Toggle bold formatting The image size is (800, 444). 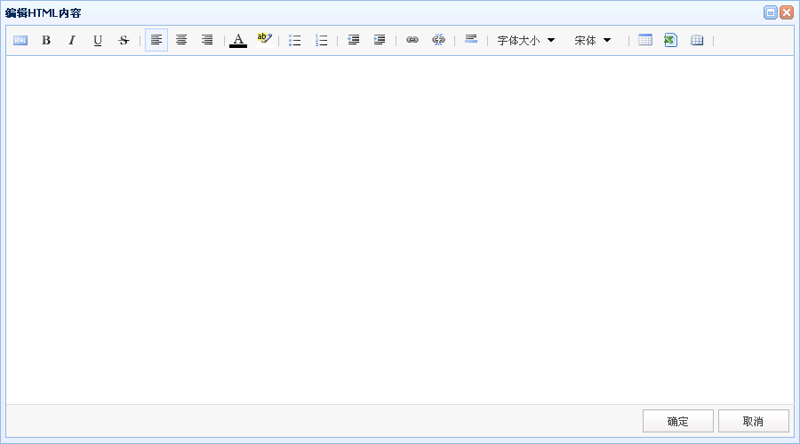point(46,40)
